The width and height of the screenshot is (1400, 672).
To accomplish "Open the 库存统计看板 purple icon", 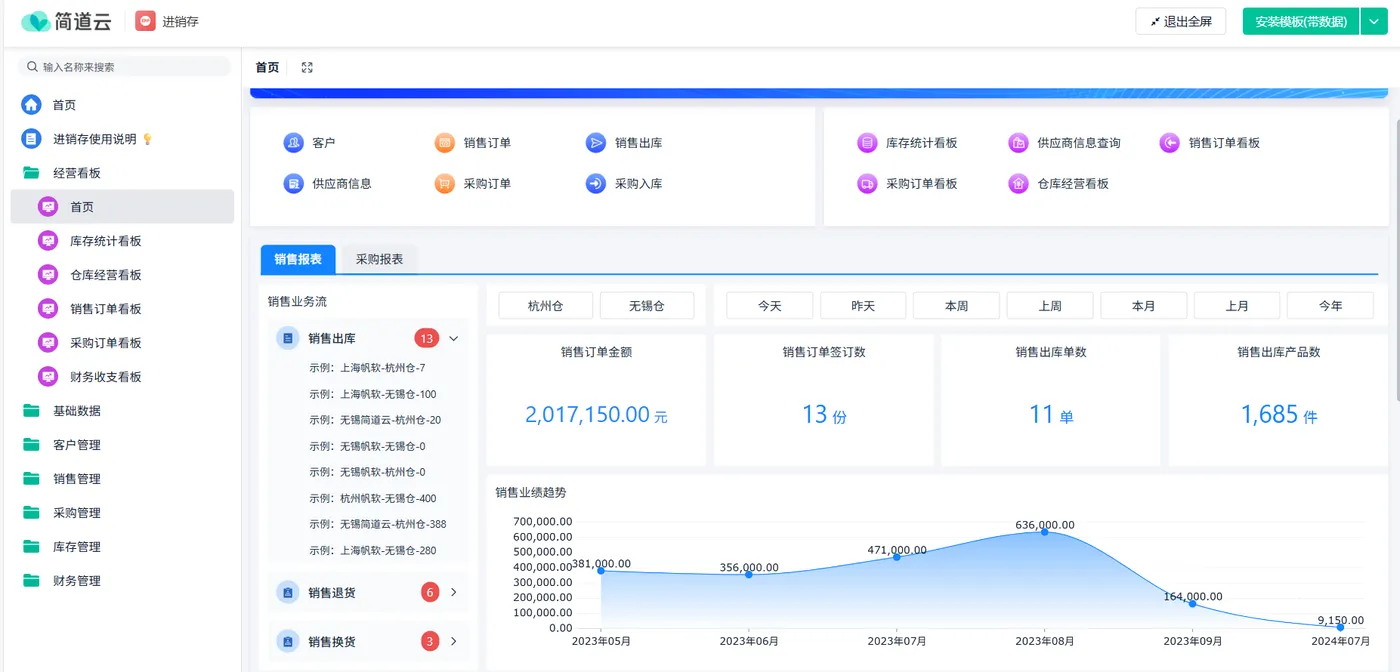I will click(x=867, y=143).
